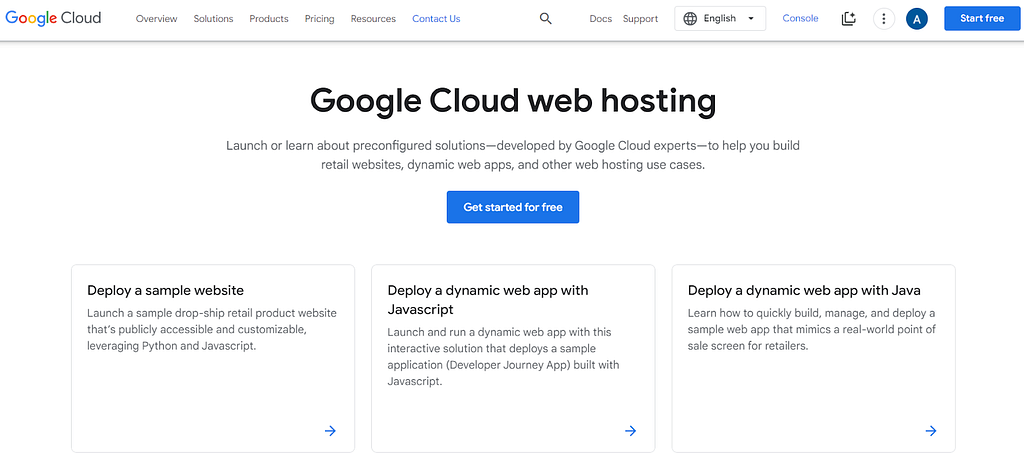Click the add-to-collection icon beside Console

pos(848,18)
